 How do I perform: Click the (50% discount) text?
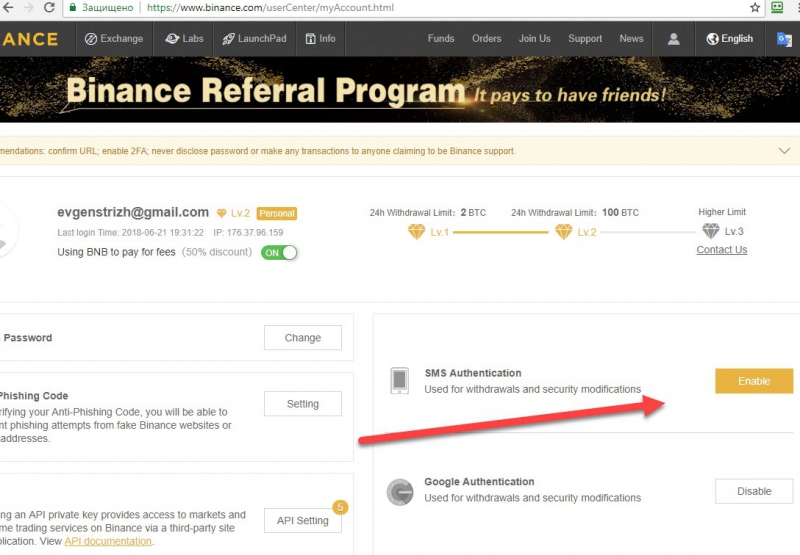[x=217, y=252]
